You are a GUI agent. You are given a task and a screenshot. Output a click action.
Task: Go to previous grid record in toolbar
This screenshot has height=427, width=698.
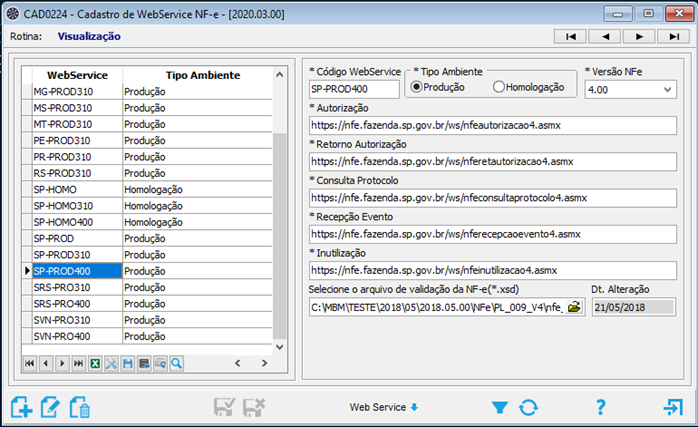(x=46, y=363)
